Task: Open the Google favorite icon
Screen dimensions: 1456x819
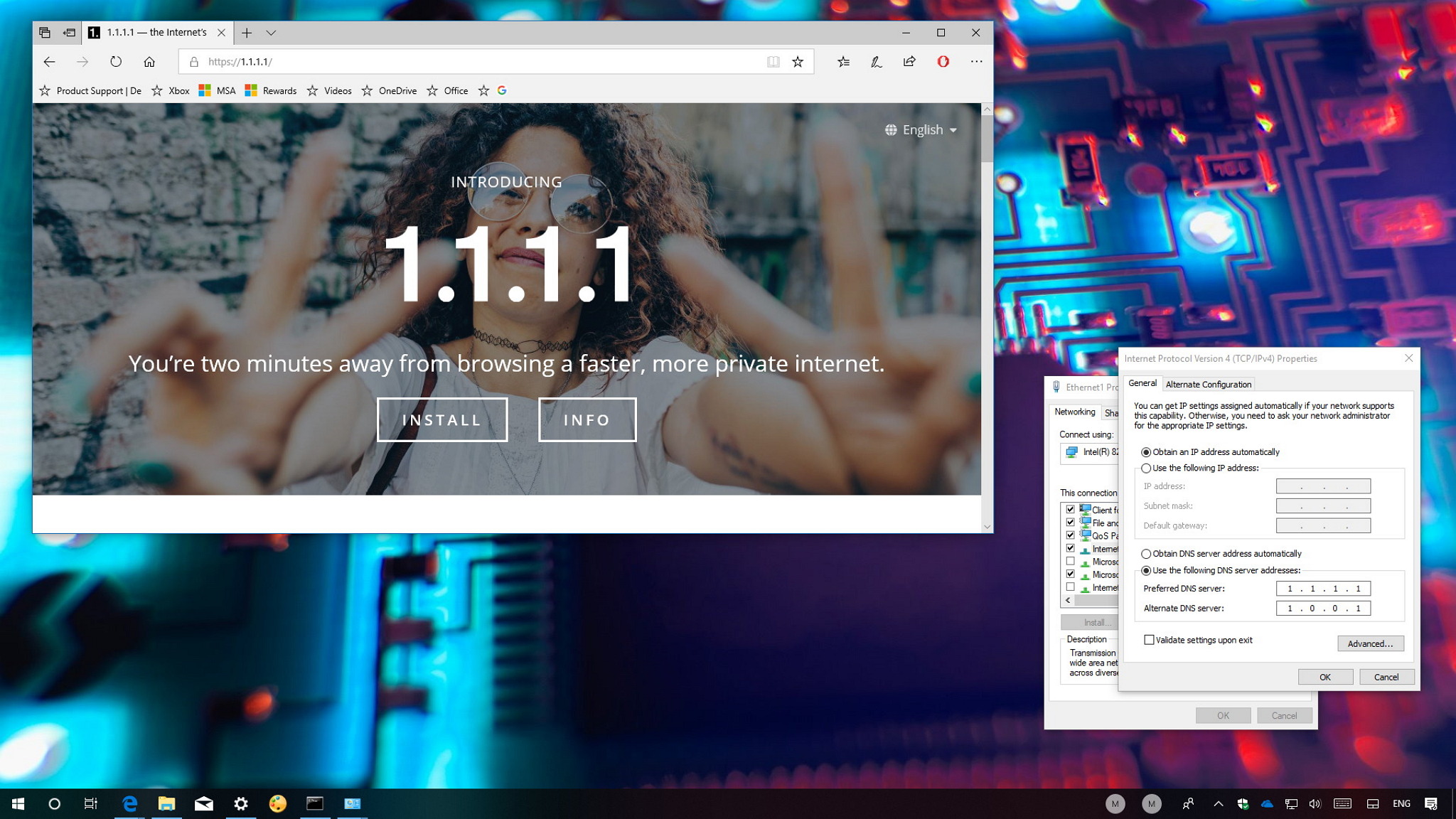Action: (502, 91)
